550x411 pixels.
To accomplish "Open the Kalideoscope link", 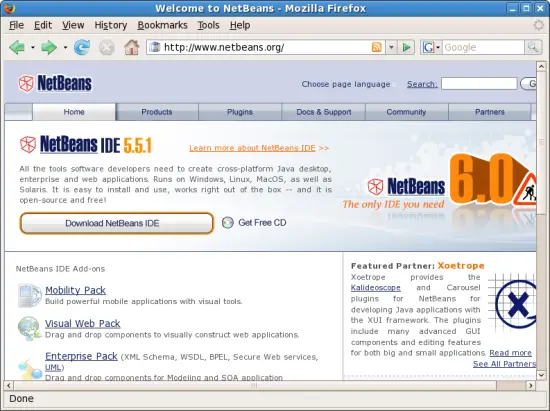I will (x=376, y=288).
